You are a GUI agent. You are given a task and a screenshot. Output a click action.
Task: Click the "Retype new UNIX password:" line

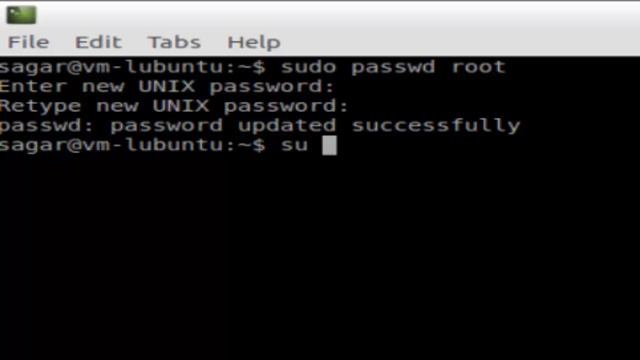[x=174, y=107]
